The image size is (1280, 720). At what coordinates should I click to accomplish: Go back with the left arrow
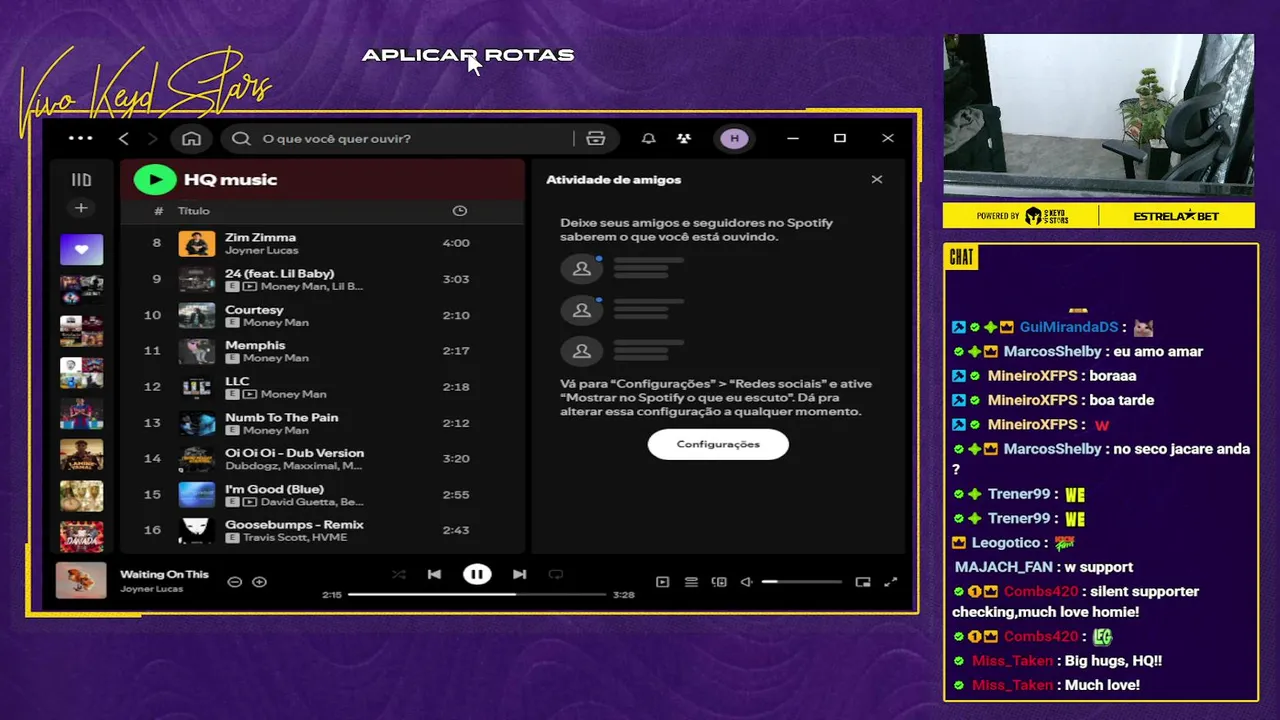click(124, 138)
